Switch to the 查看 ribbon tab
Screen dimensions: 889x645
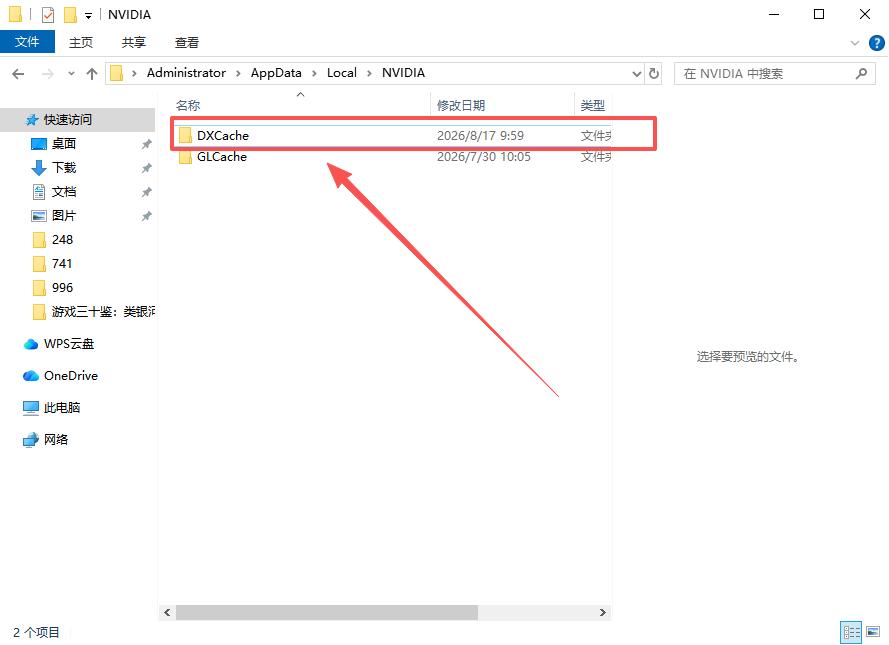187,43
